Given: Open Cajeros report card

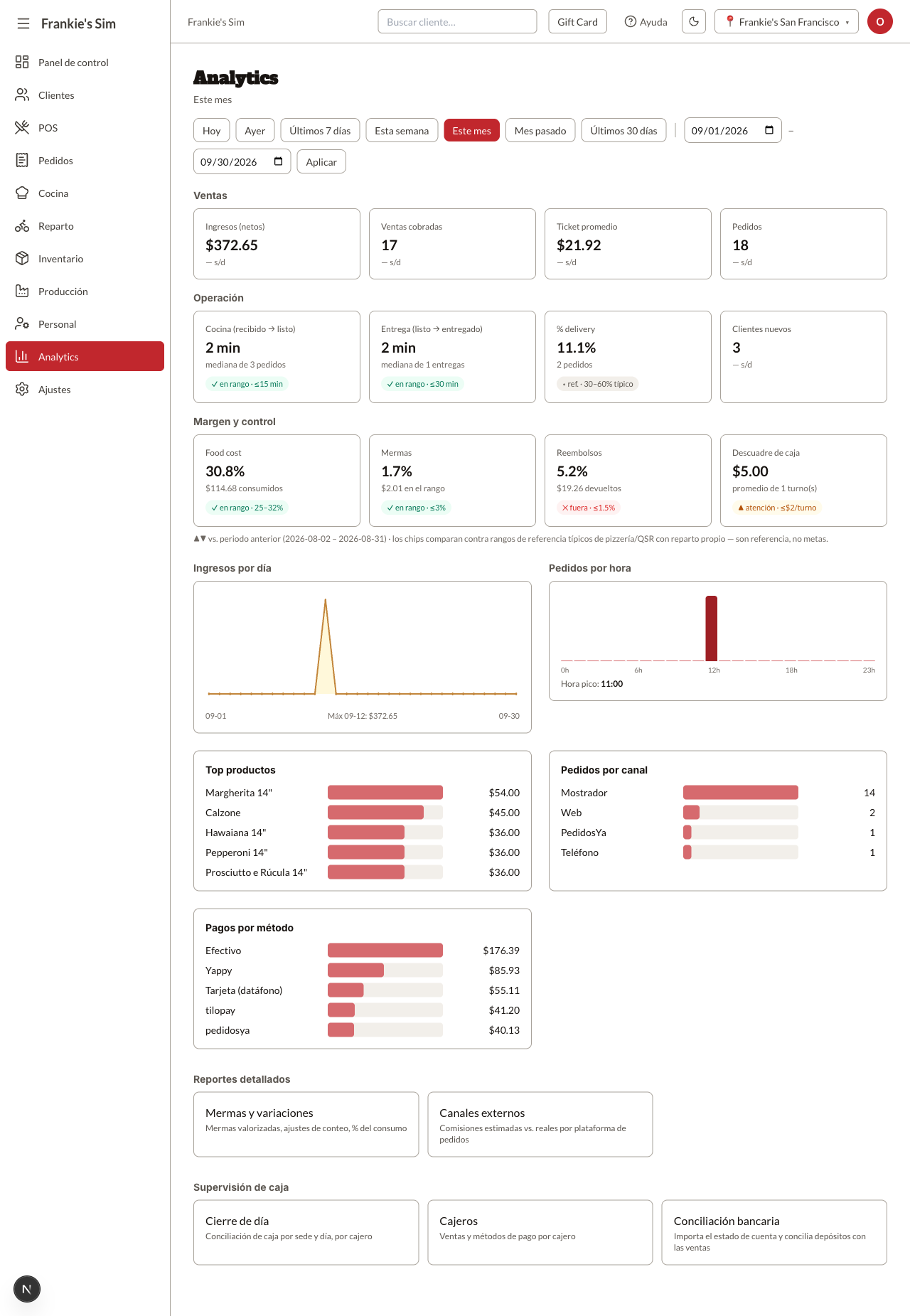Looking at the screenshot, I should pos(540,1232).
